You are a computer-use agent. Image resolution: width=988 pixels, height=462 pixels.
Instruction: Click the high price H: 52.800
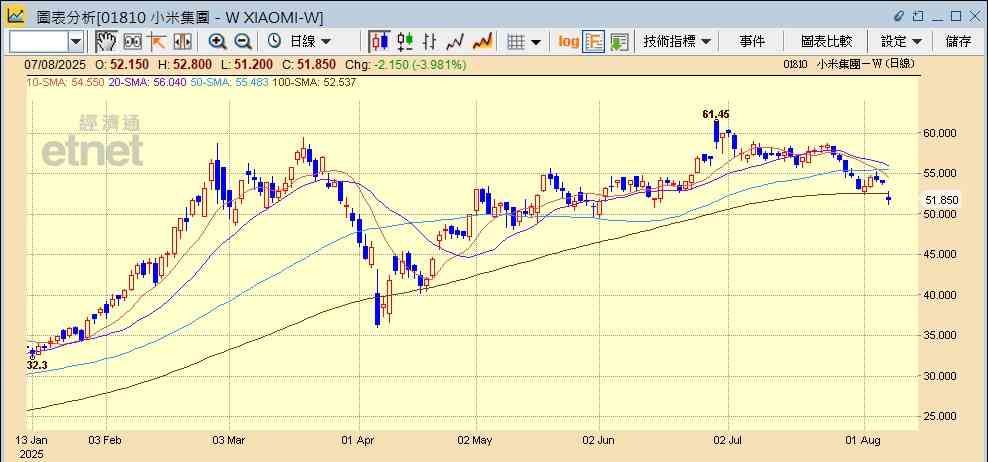click(185, 64)
